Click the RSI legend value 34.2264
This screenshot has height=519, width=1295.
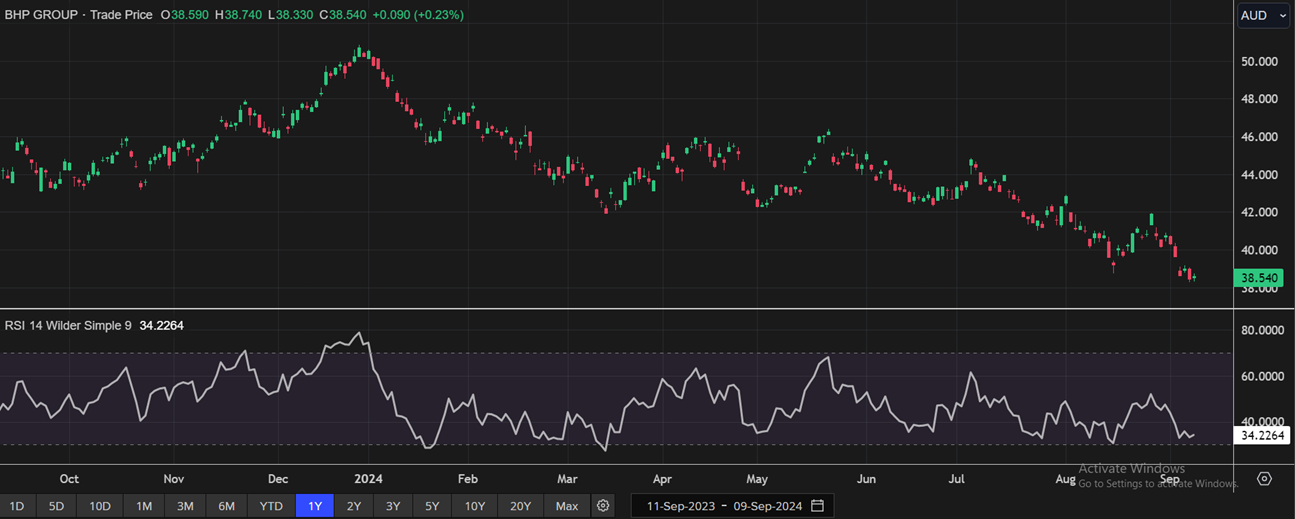pos(161,325)
